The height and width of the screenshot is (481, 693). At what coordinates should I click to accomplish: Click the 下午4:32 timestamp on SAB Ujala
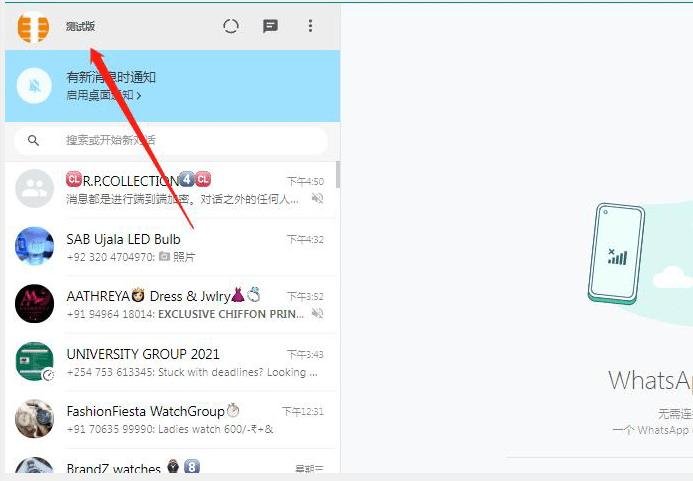pos(305,239)
